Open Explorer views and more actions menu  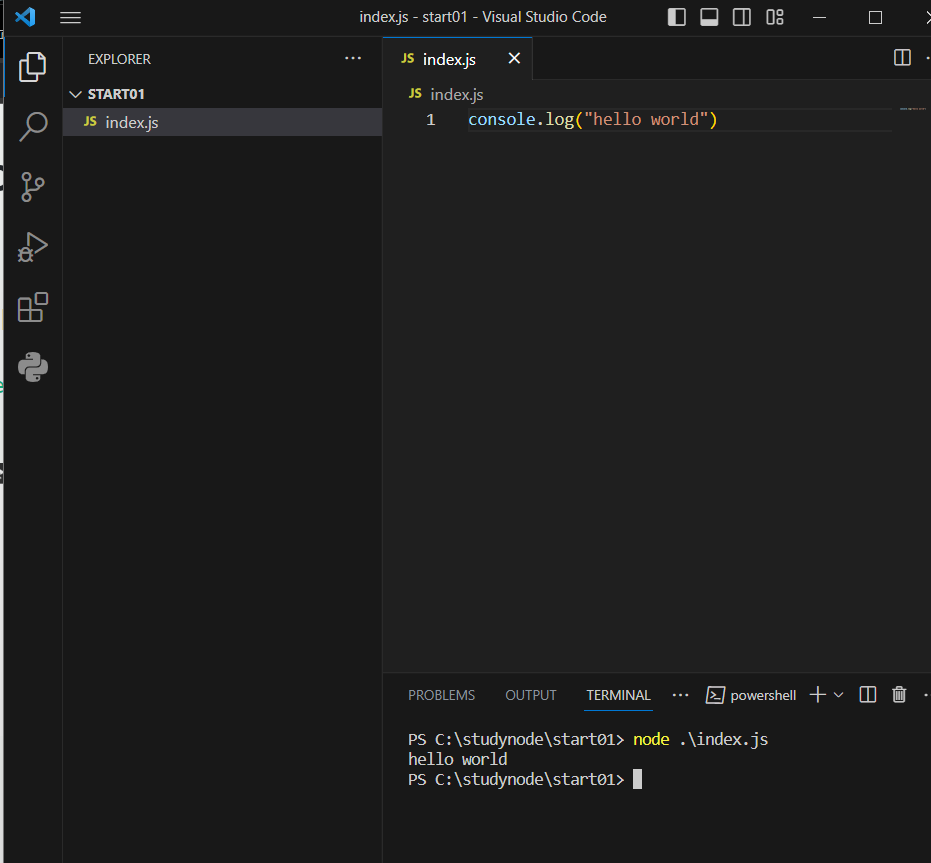point(353,58)
